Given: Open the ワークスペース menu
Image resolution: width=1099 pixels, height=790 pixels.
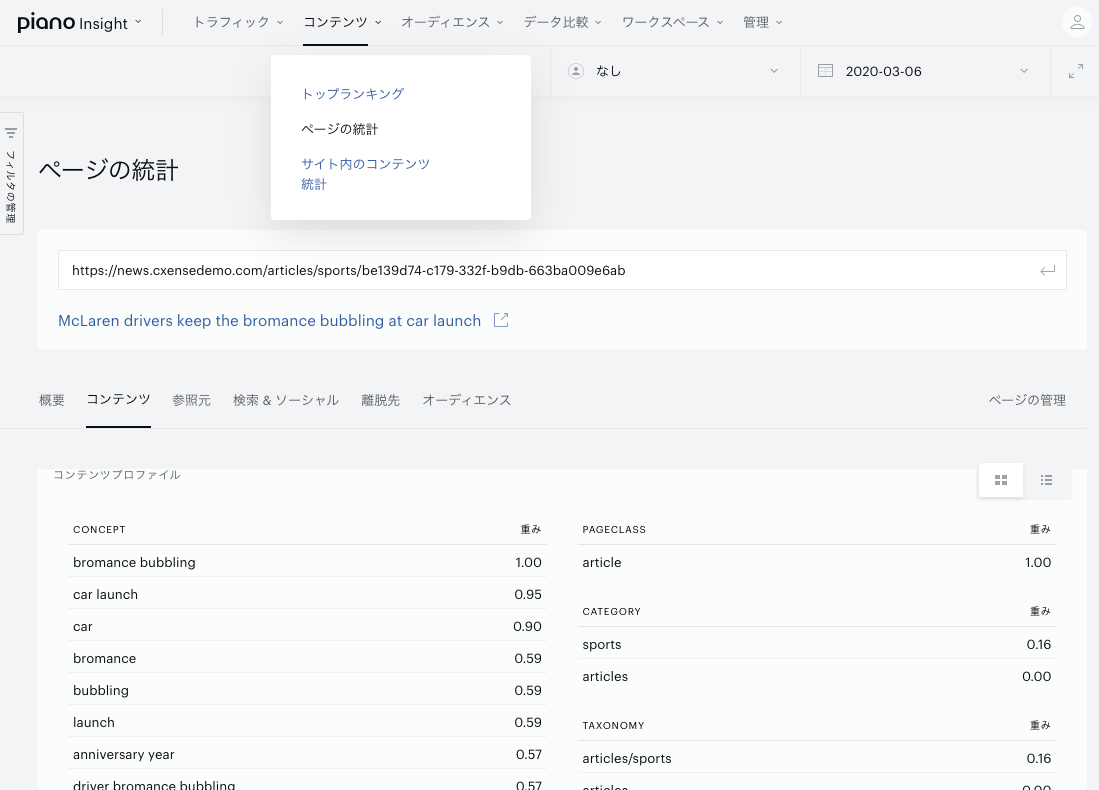Looking at the screenshot, I should pos(672,22).
